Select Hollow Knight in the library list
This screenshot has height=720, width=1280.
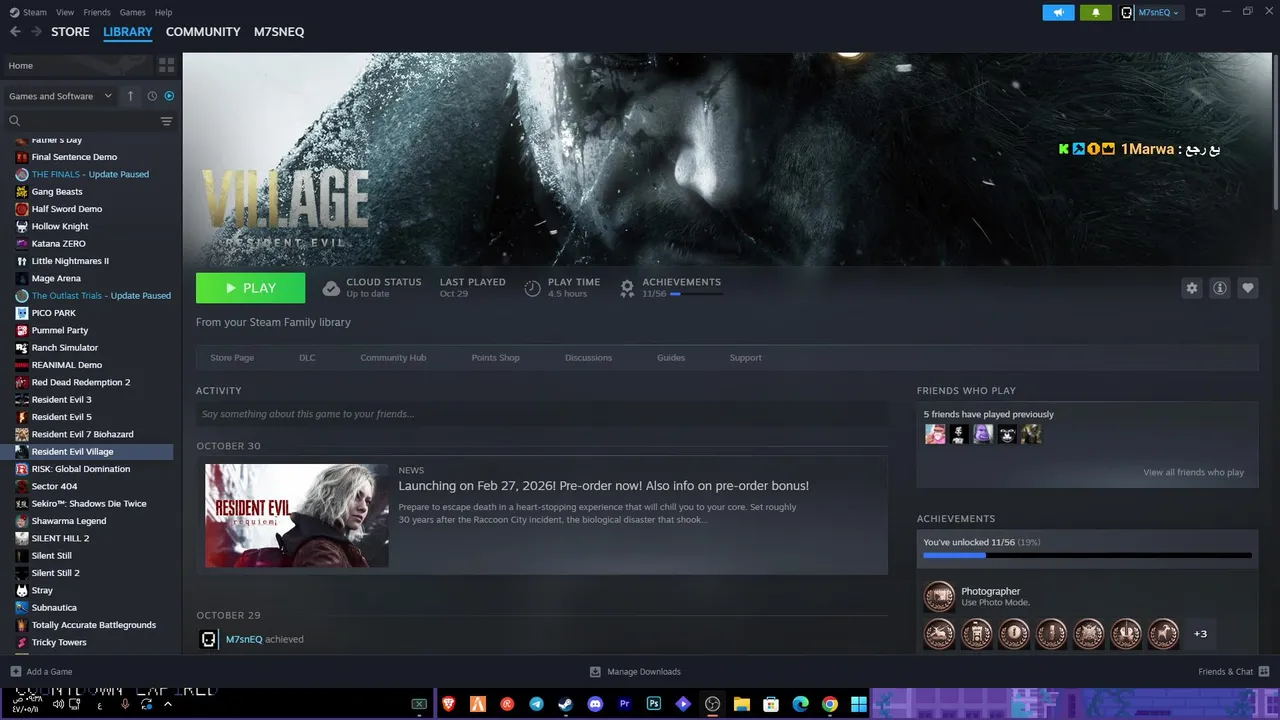click(x=60, y=226)
